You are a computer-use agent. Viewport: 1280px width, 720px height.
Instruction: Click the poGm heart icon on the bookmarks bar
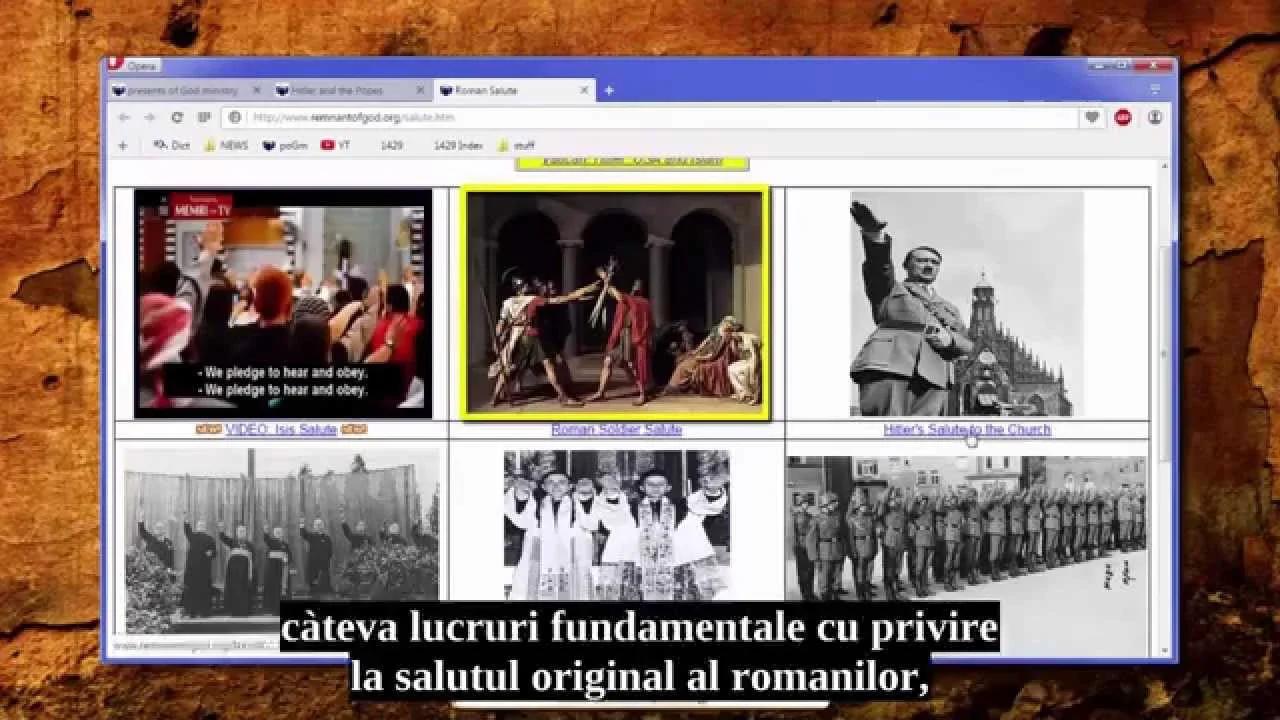266,144
